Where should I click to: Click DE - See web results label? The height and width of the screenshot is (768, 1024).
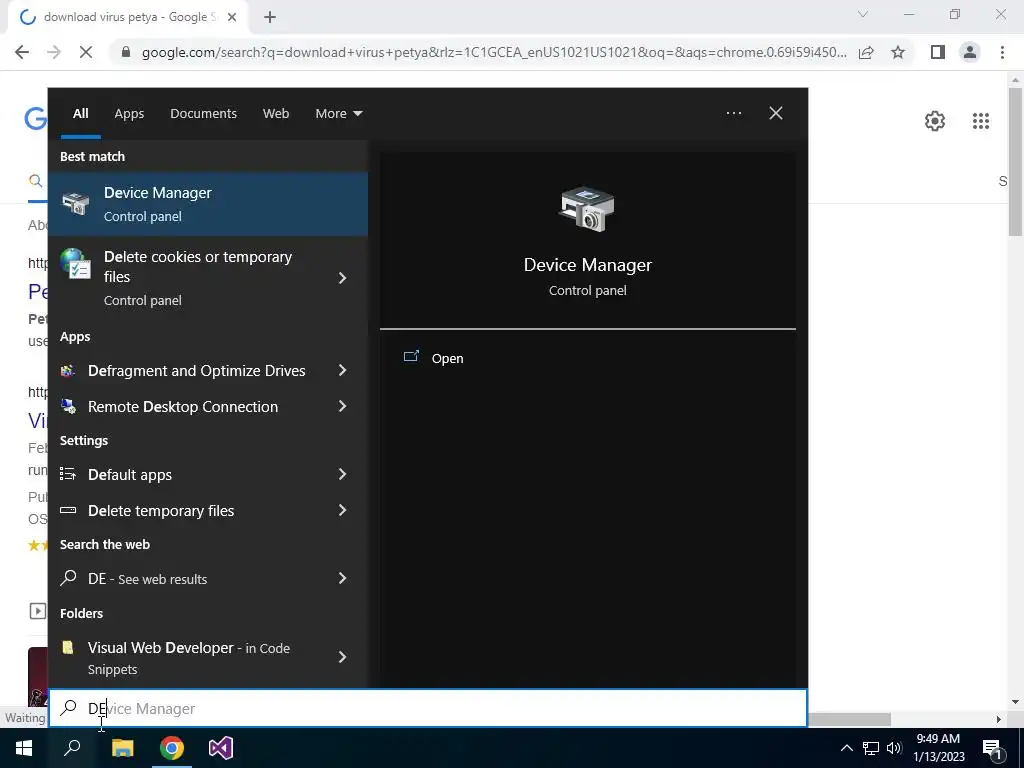148,579
